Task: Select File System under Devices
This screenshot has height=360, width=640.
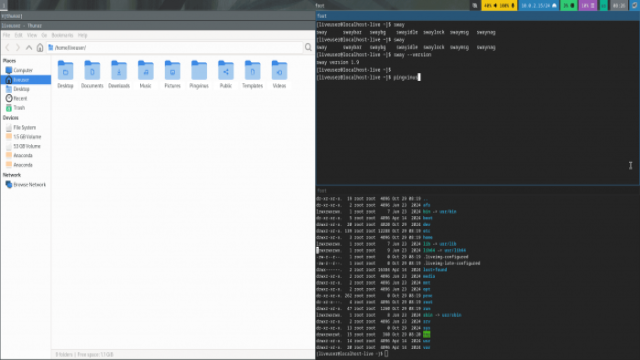Action: pos(26,127)
